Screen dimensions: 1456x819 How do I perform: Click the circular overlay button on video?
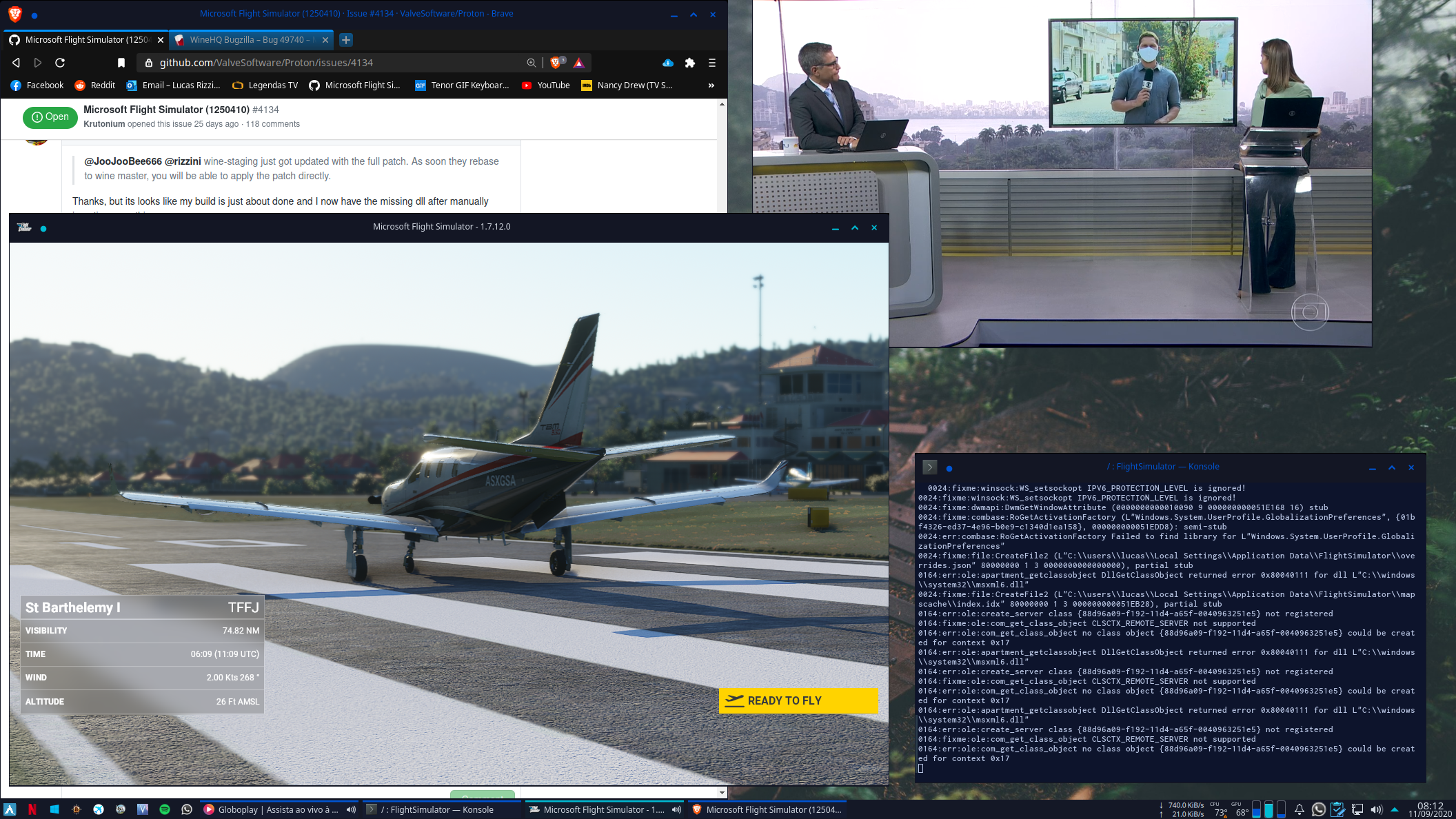[1310, 312]
